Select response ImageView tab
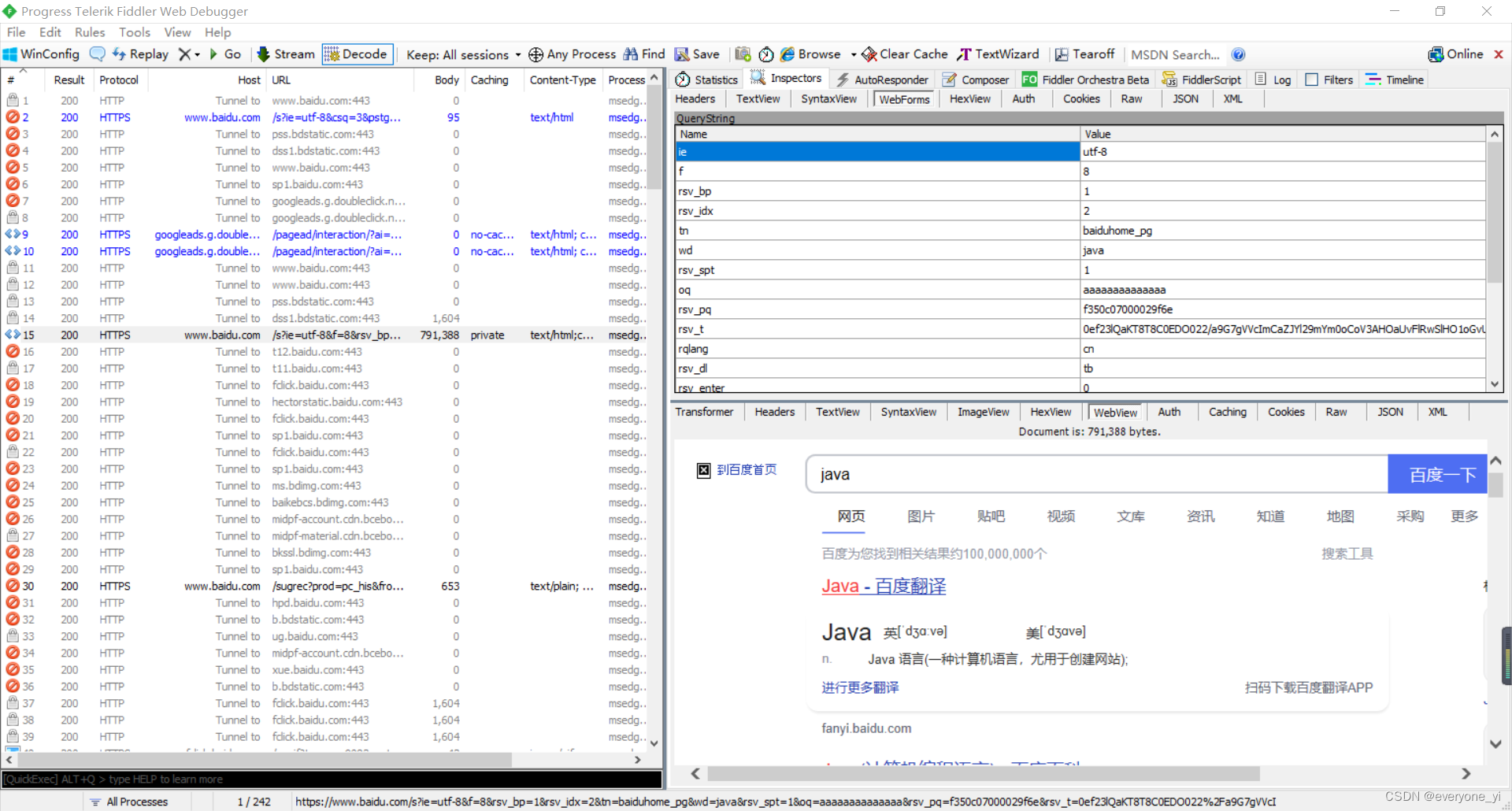1512x811 pixels. click(983, 412)
